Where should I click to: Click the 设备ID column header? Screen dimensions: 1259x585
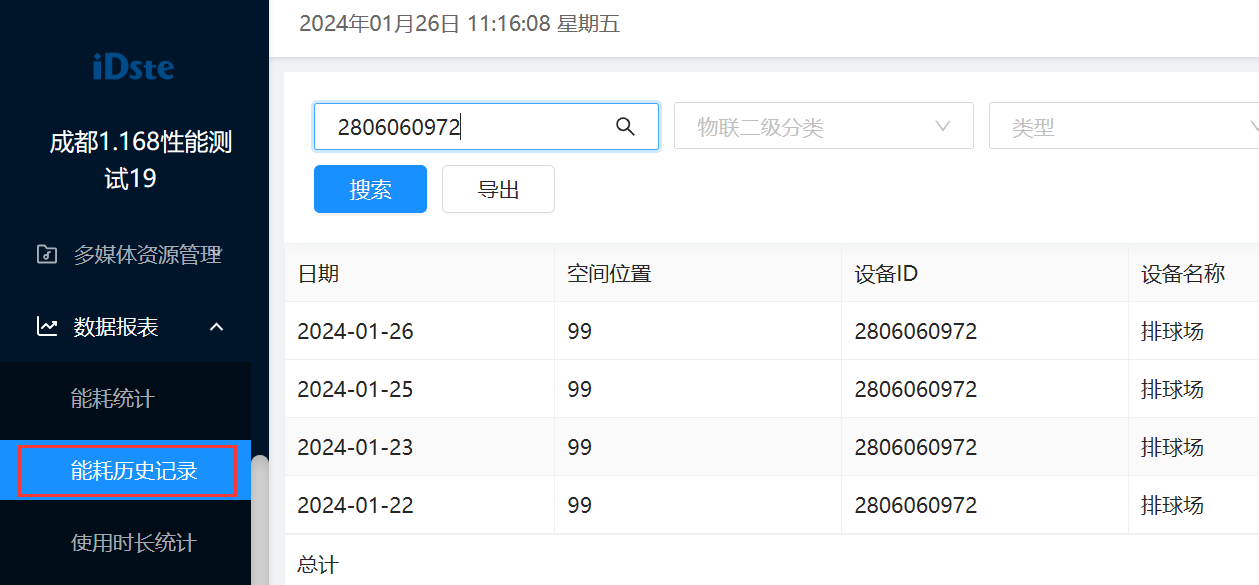pos(886,273)
